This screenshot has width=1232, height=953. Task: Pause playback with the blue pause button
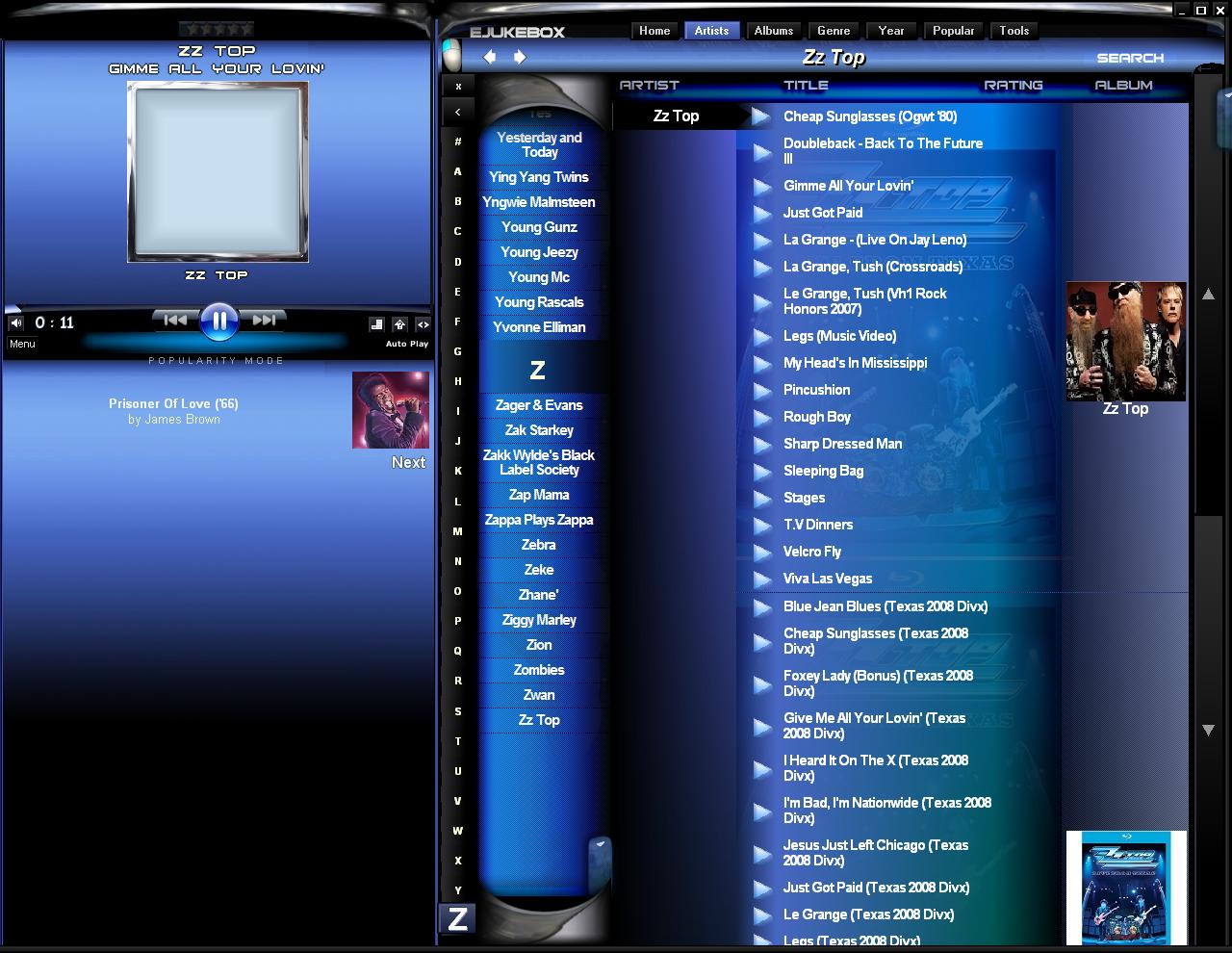click(x=218, y=321)
